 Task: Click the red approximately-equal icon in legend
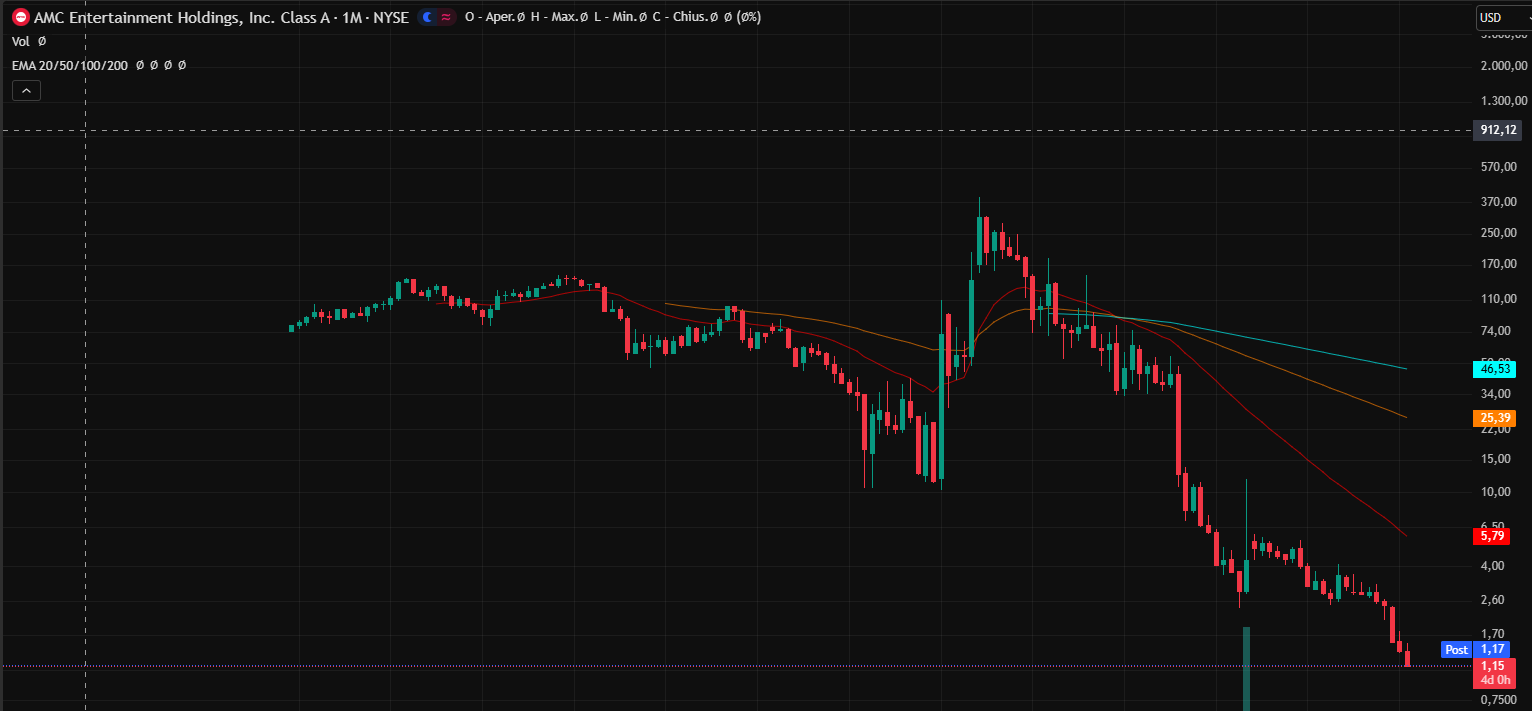point(445,17)
